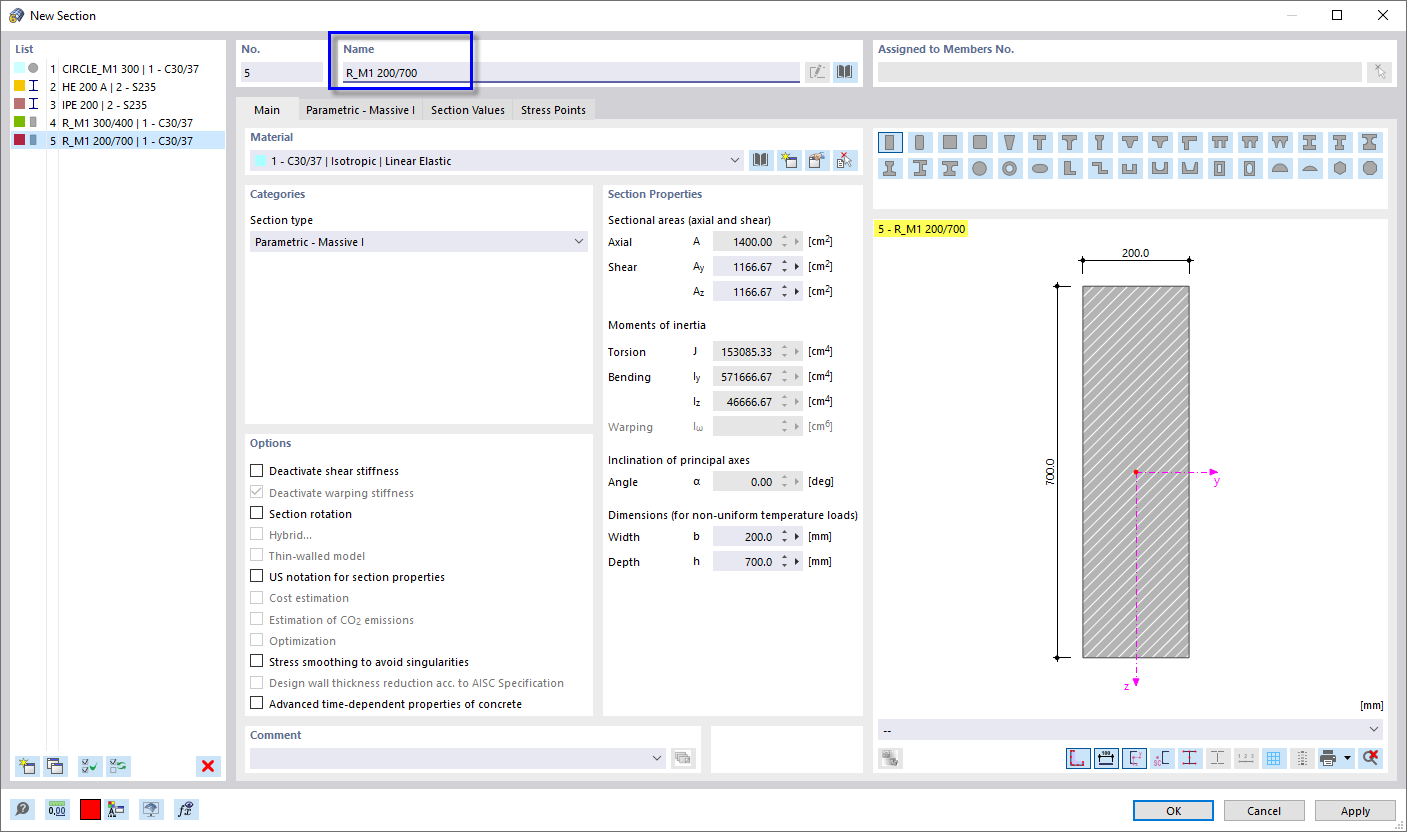Click the edit name icon beside Name field
Viewport: 1407px width, 832px height.
(817, 72)
